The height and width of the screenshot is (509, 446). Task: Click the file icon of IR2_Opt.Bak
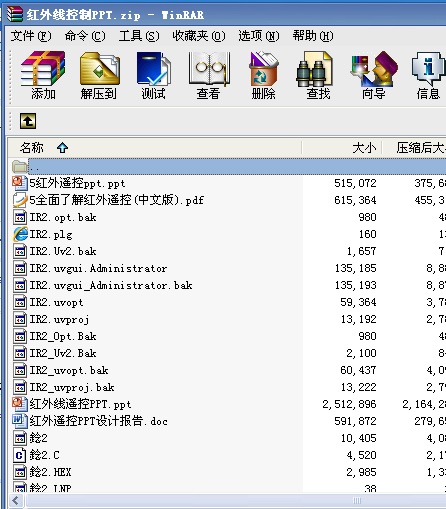point(20,336)
